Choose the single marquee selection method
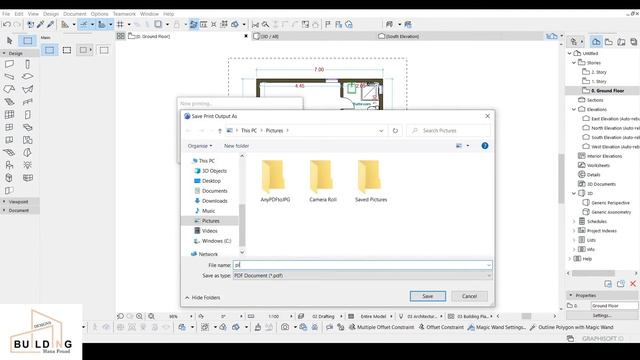Screen dimensions: 640x360 click(49, 50)
